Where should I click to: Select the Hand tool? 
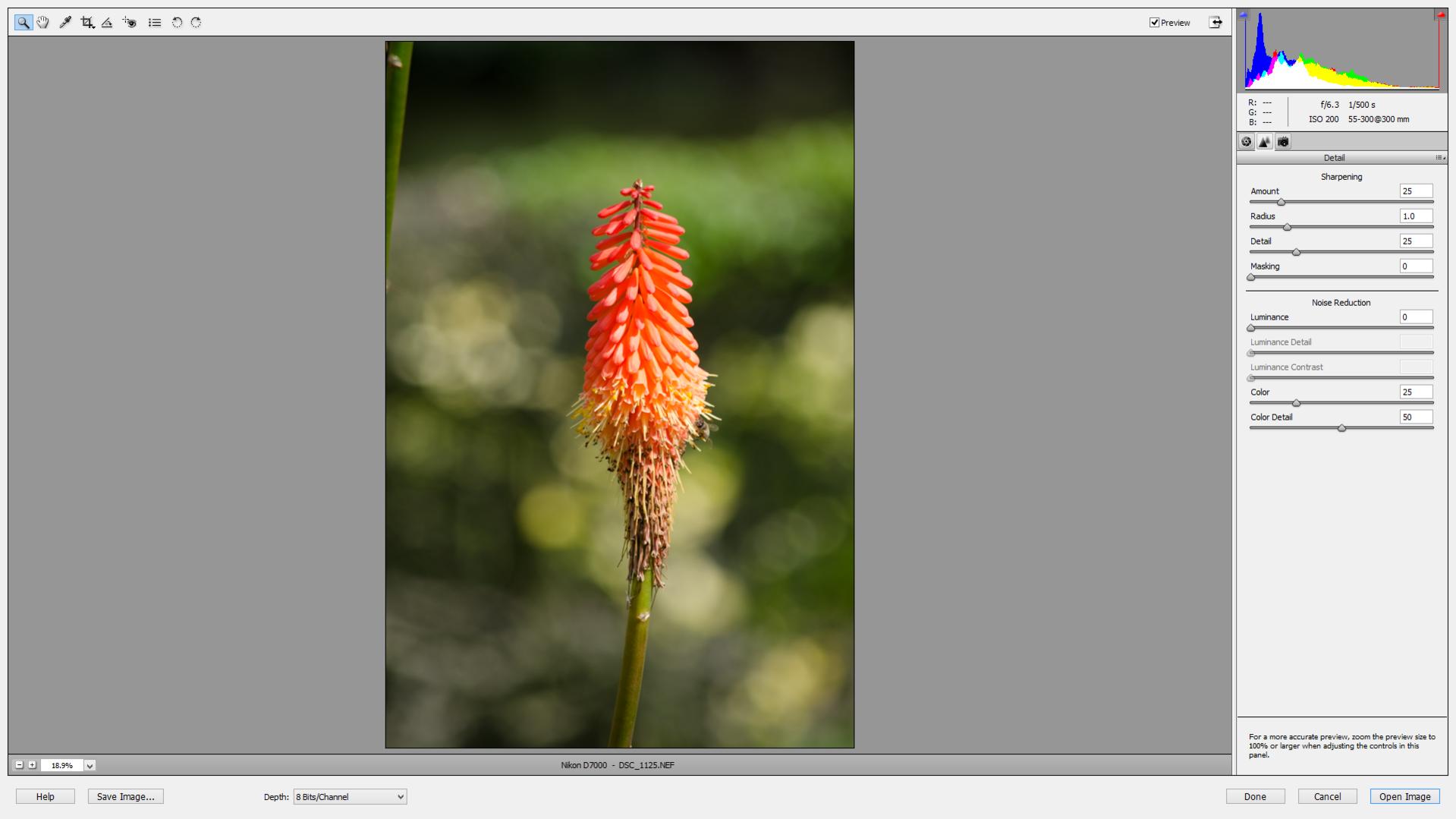coord(43,23)
